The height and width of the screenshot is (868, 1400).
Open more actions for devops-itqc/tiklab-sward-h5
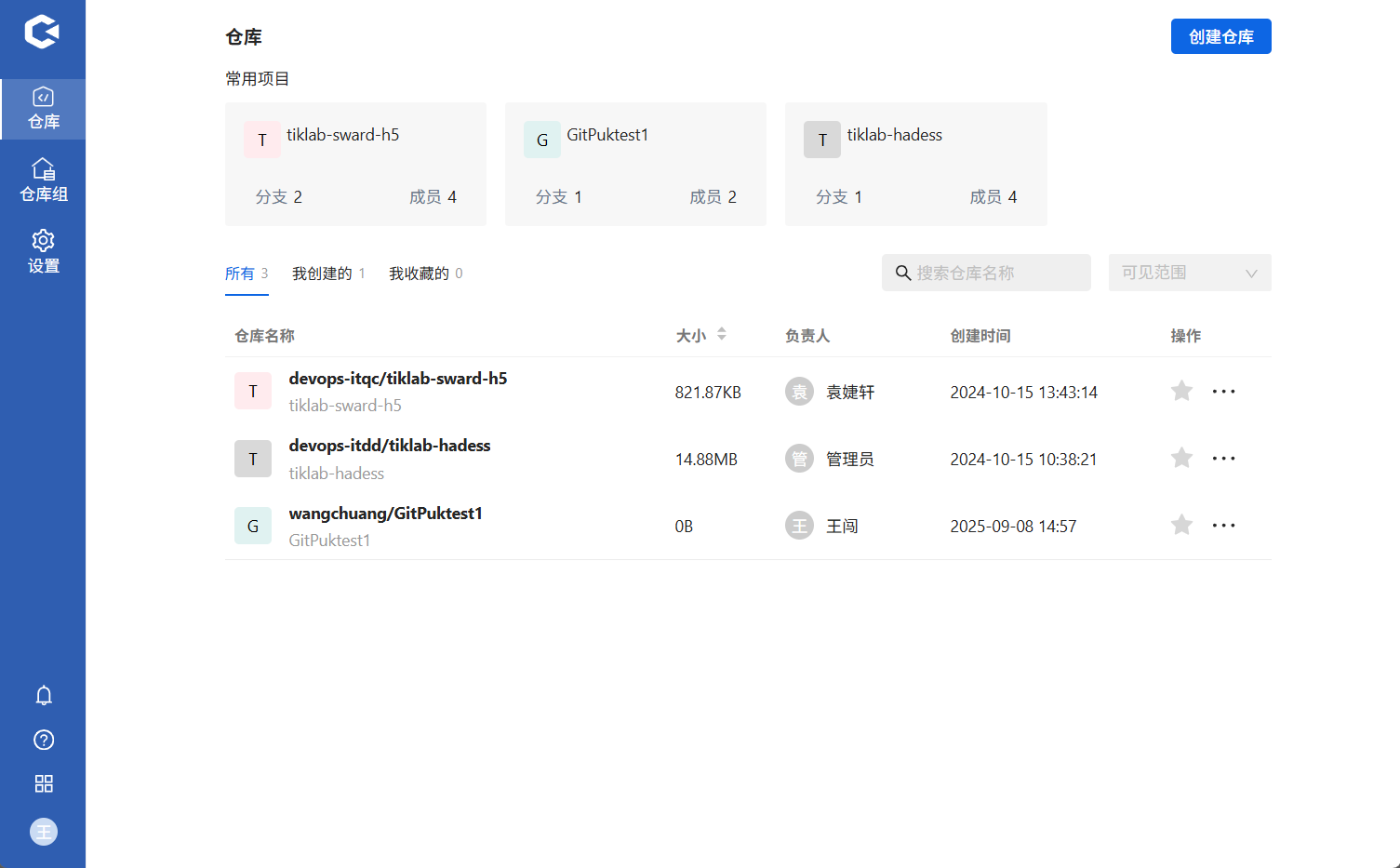click(1223, 392)
